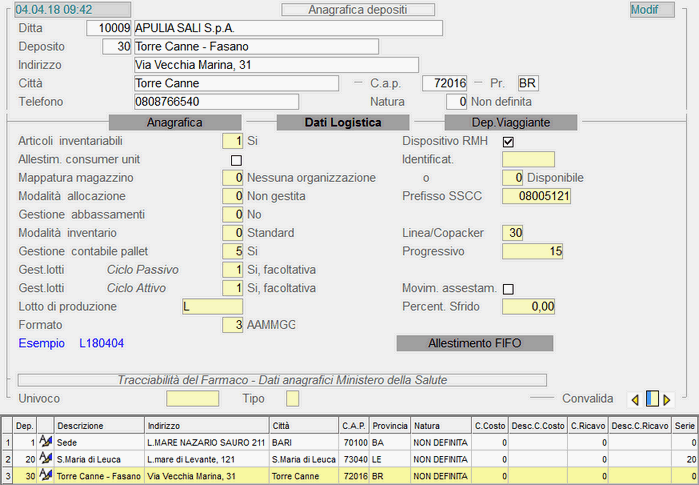Switch to the Anagrafica tab

(174, 122)
